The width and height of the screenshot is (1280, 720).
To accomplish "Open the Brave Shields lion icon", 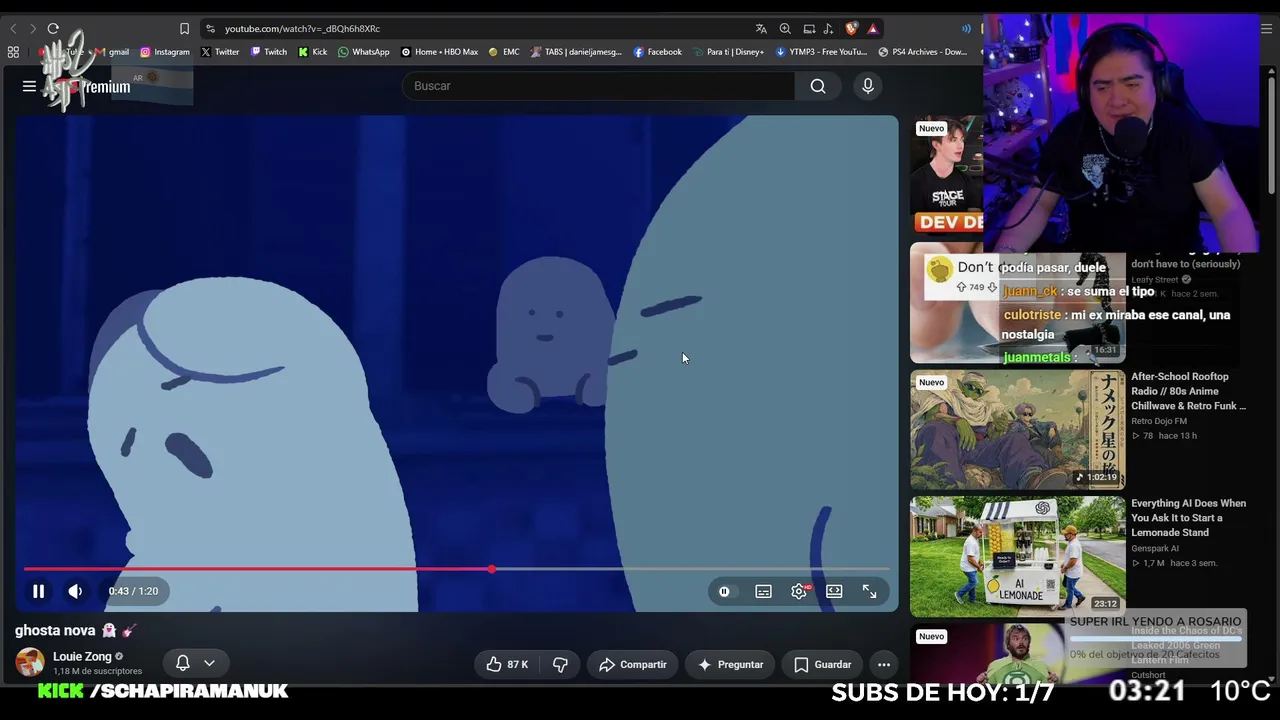I will tap(851, 29).
